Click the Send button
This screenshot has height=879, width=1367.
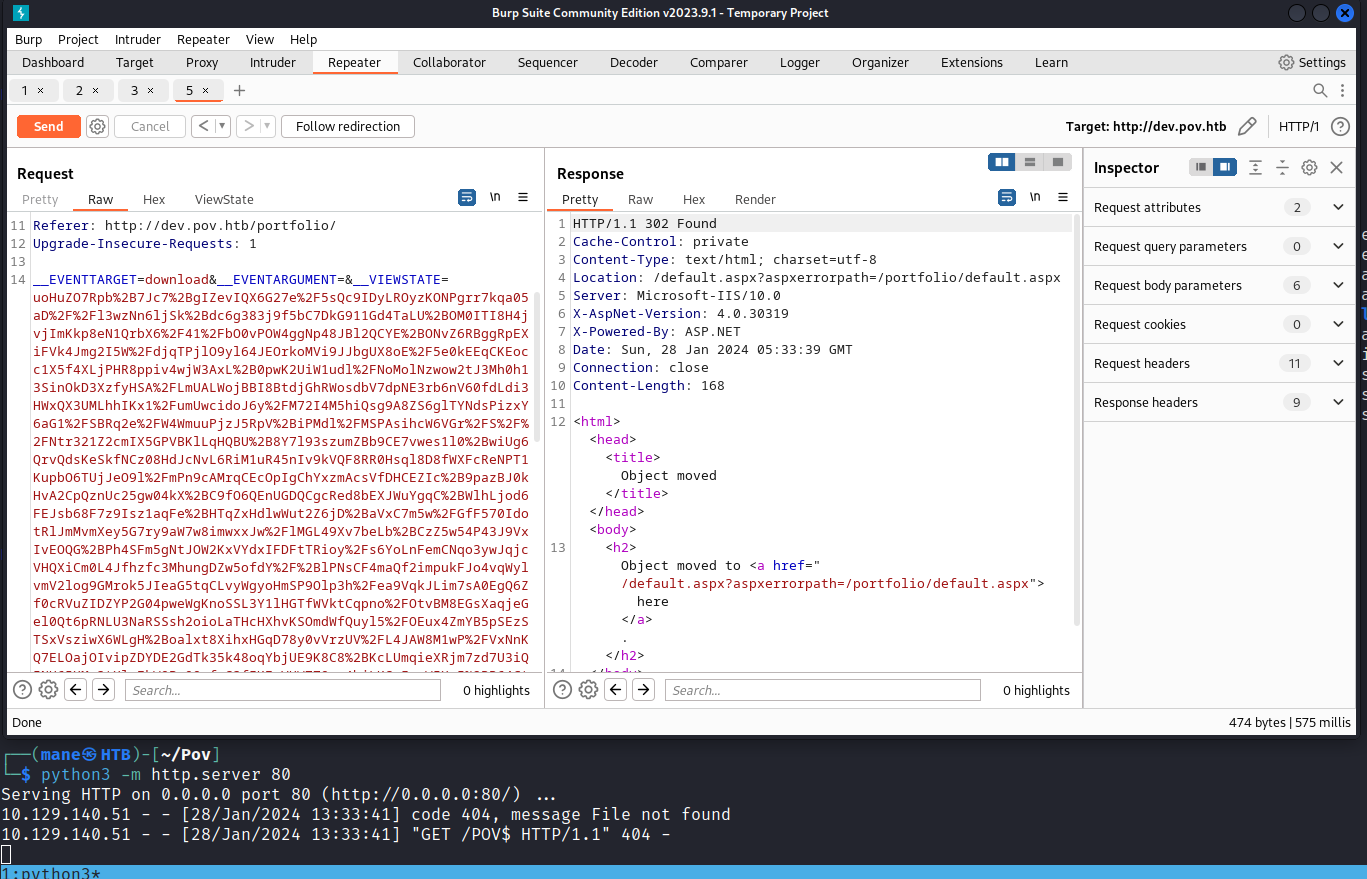[x=48, y=127]
